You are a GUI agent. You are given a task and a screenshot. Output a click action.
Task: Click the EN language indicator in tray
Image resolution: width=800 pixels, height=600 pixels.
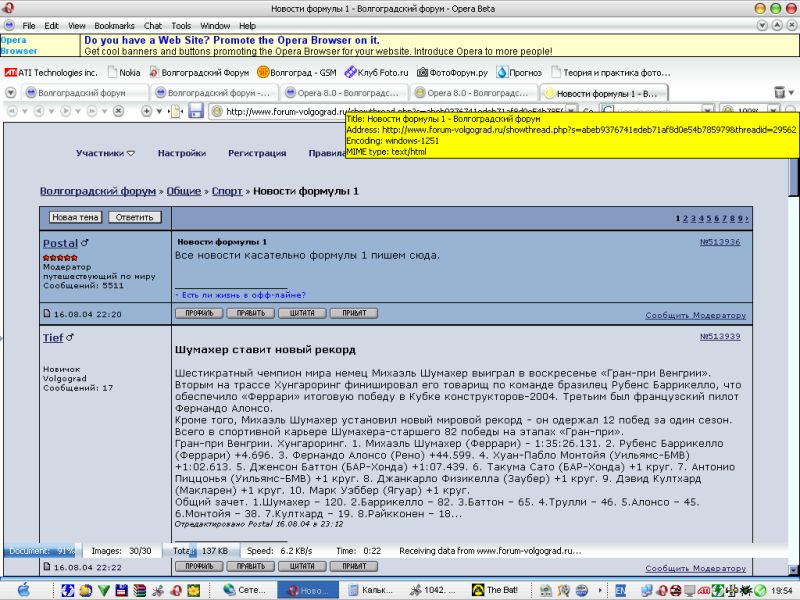[620, 590]
